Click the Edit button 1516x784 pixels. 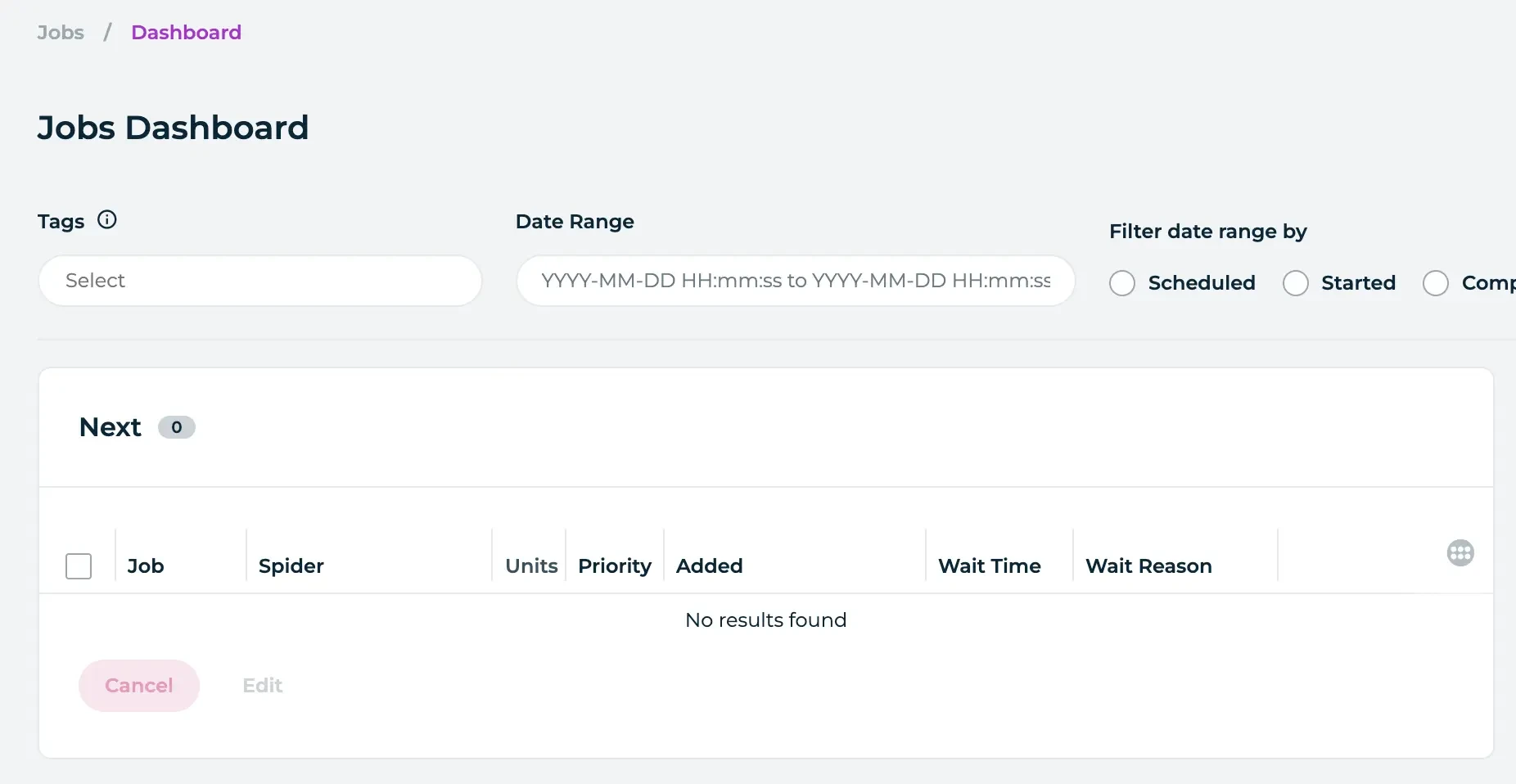262,685
